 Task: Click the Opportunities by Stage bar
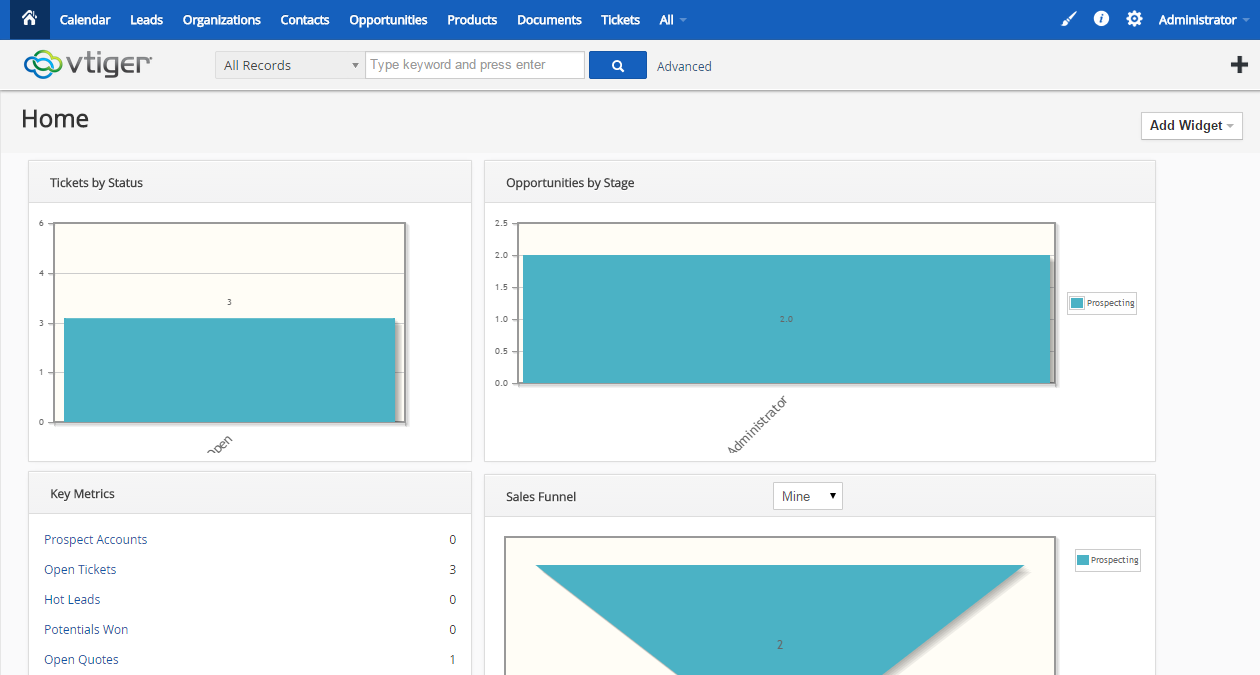click(786, 319)
